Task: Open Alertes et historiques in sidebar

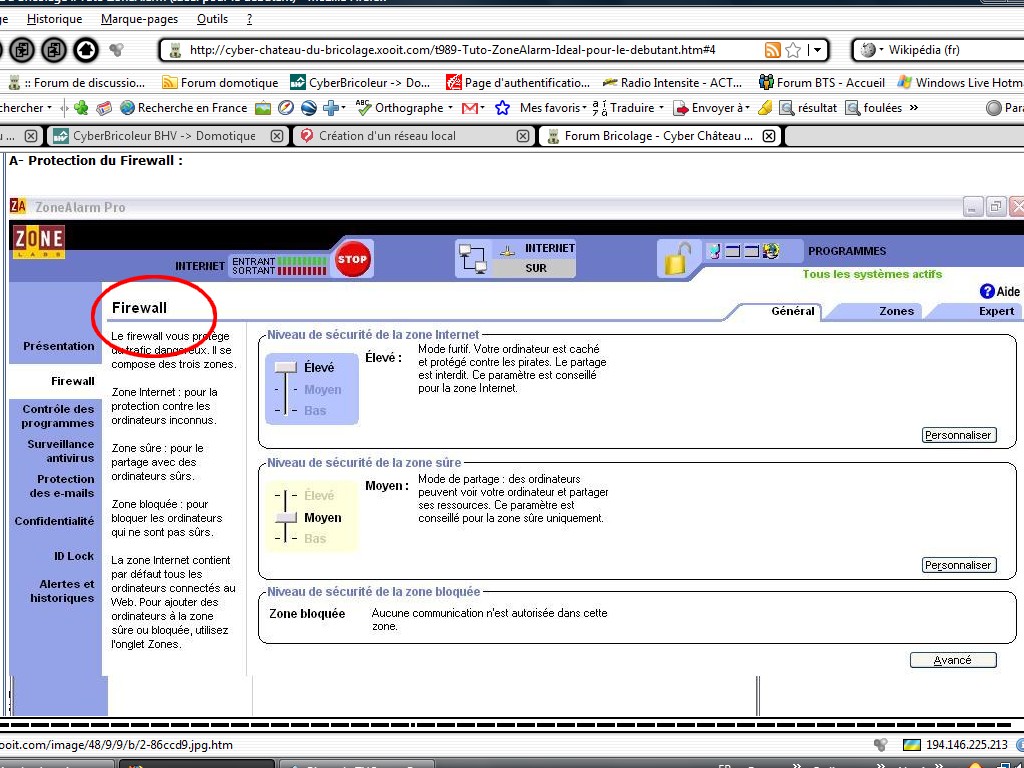Action: (62, 591)
